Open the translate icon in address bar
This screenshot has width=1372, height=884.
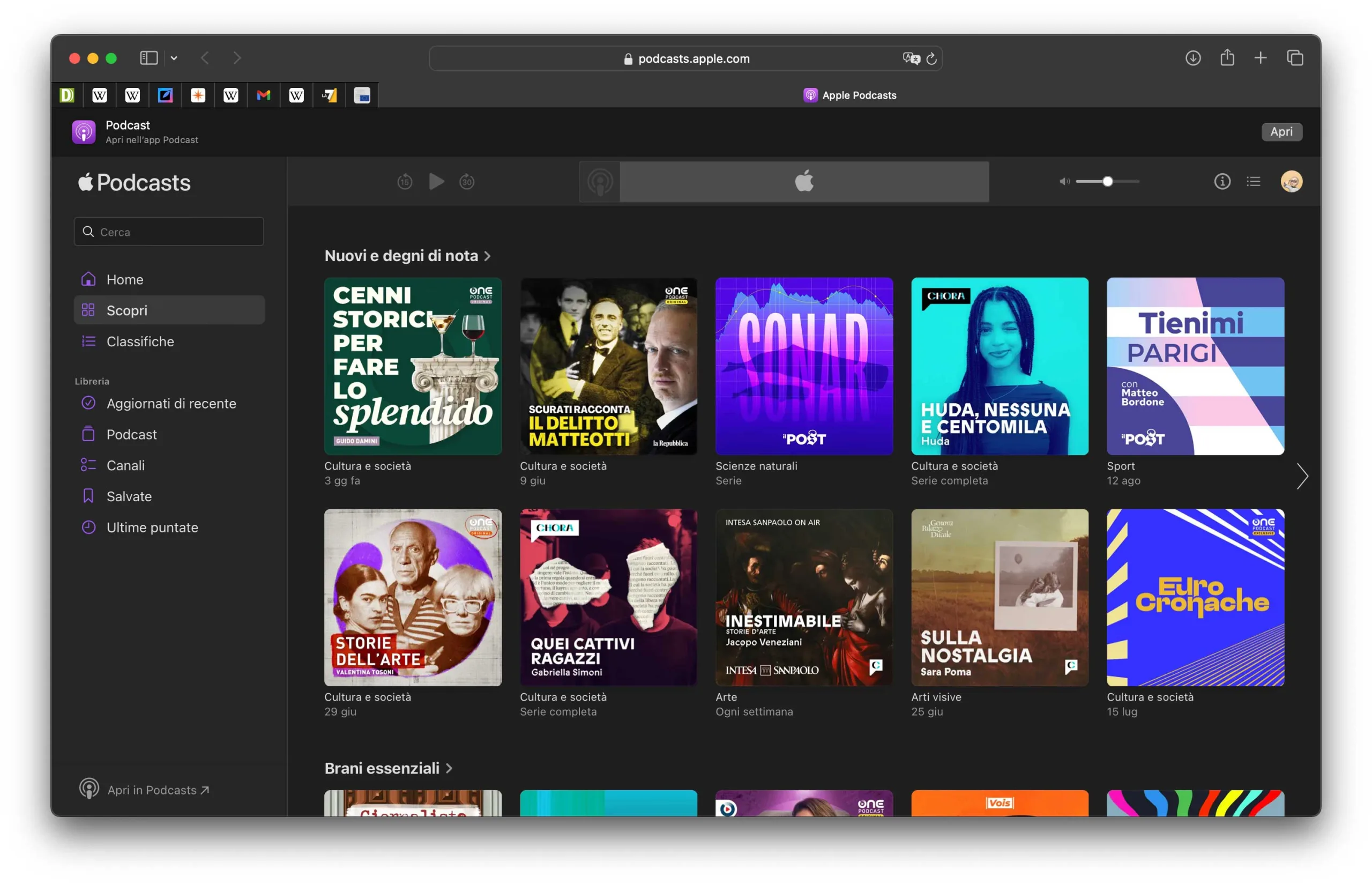point(911,58)
